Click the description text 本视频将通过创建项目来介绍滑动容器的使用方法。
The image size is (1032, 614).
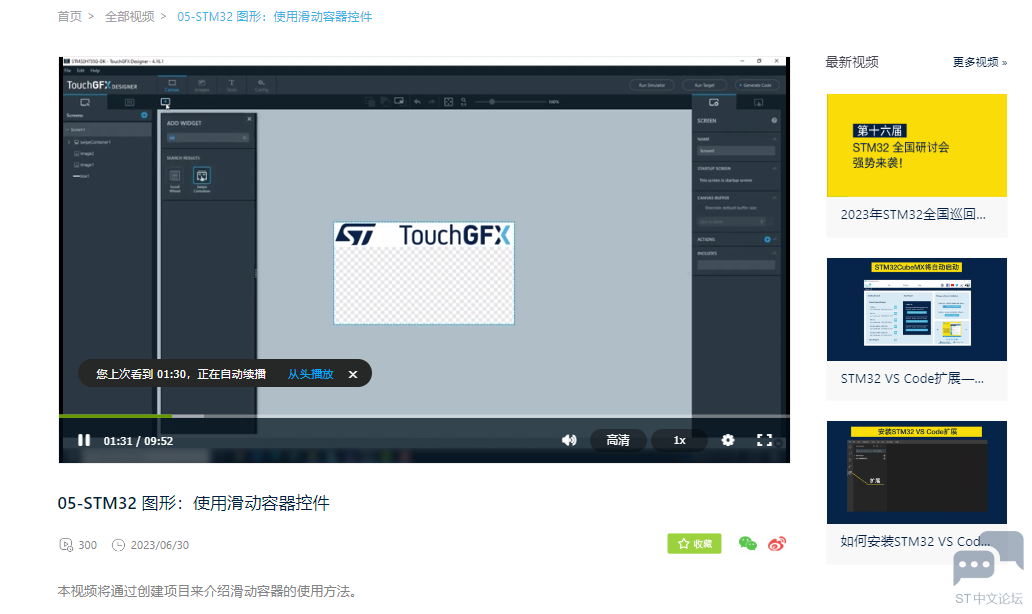pyautogui.click(x=207, y=591)
